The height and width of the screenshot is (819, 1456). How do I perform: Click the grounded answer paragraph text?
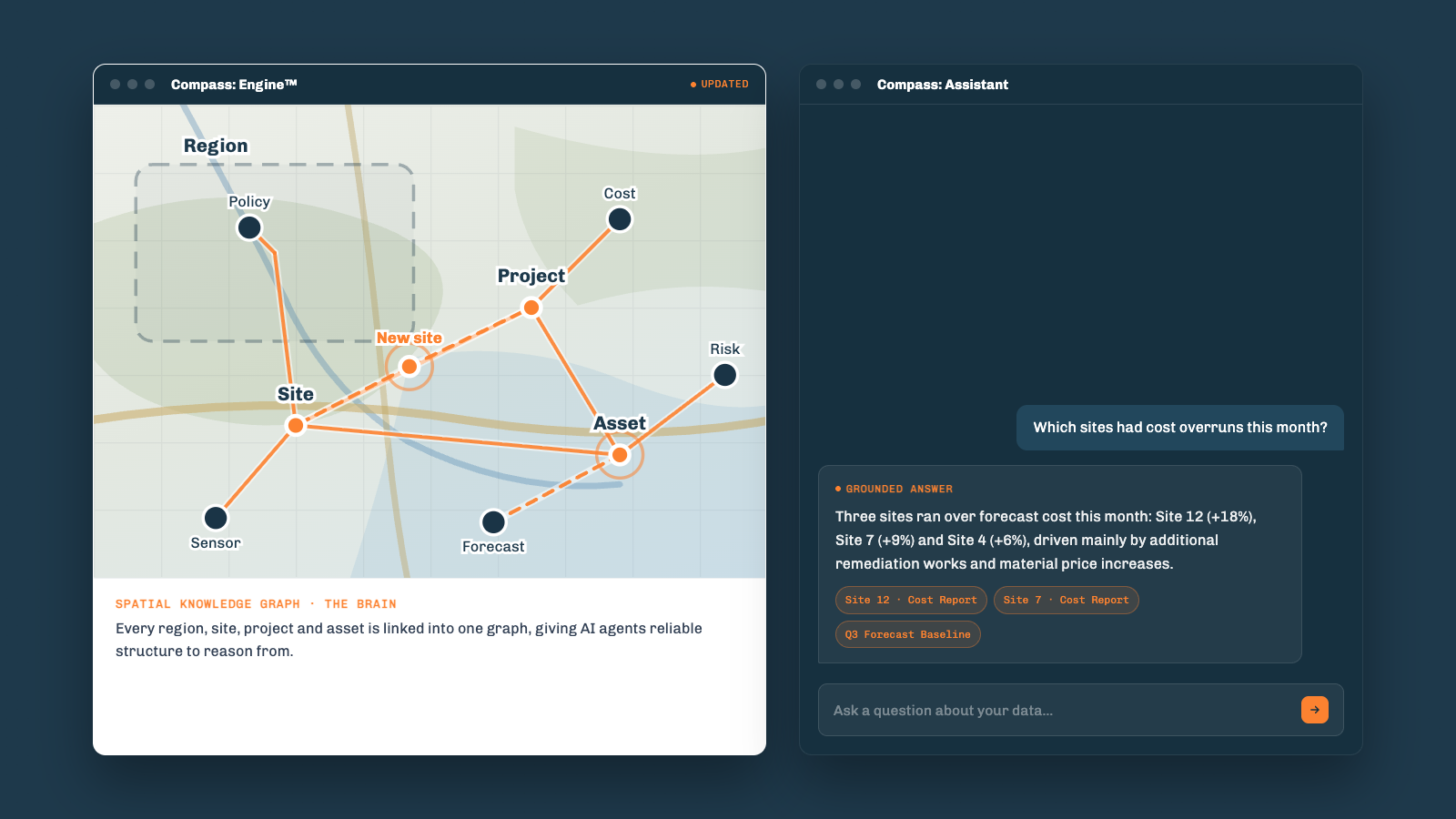pos(1046,541)
